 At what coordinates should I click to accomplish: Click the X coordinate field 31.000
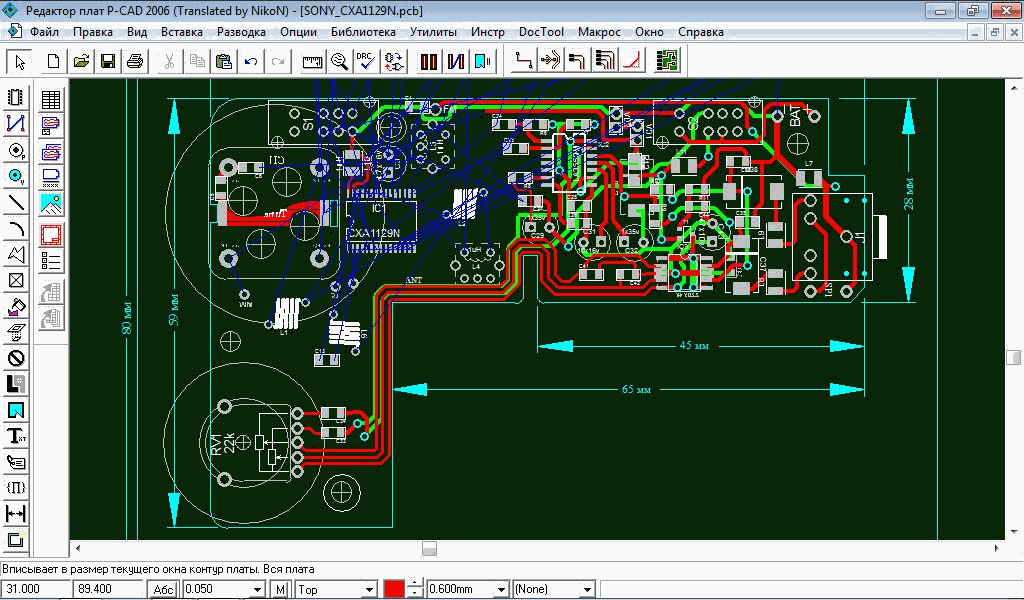[35, 589]
